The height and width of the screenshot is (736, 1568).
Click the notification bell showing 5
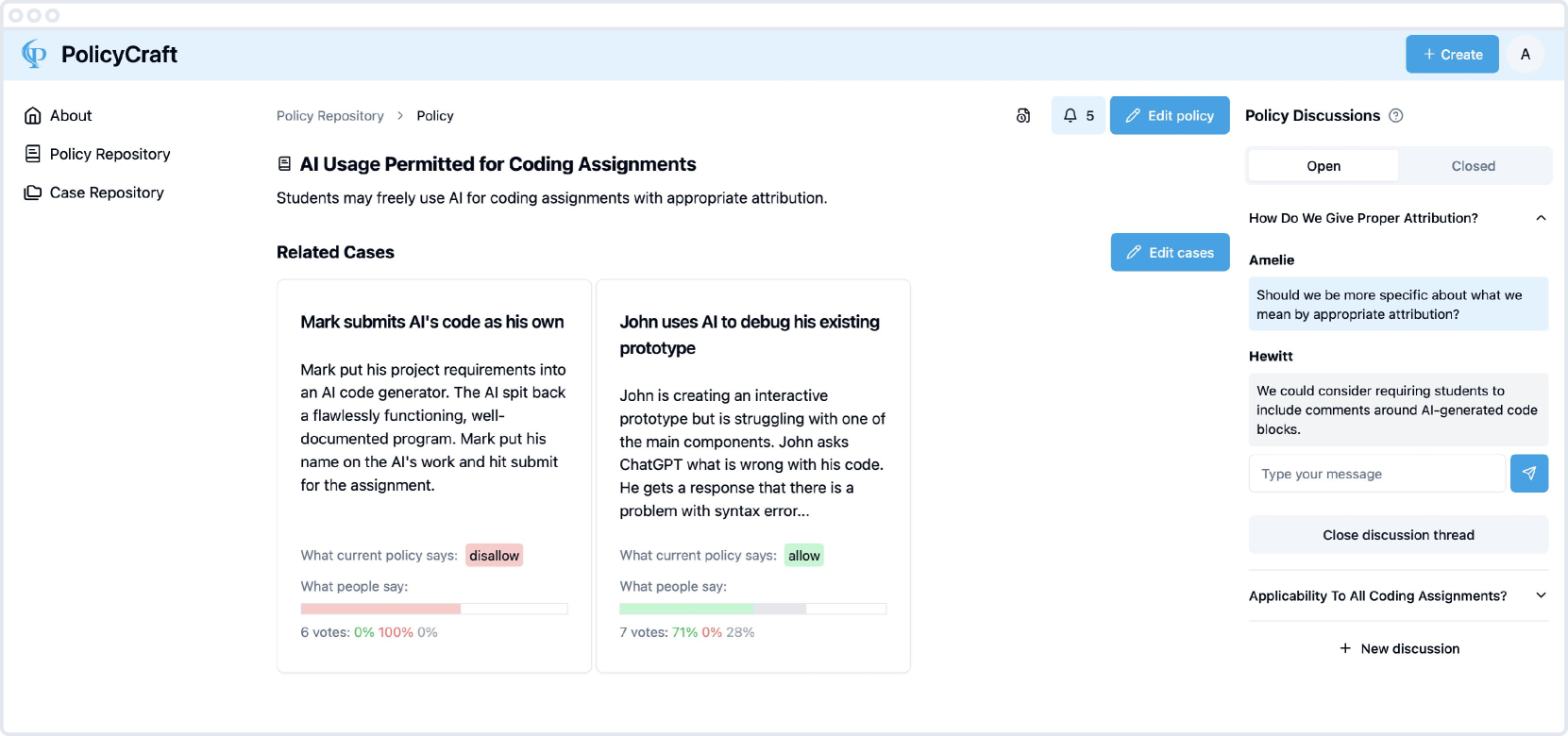(x=1078, y=116)
